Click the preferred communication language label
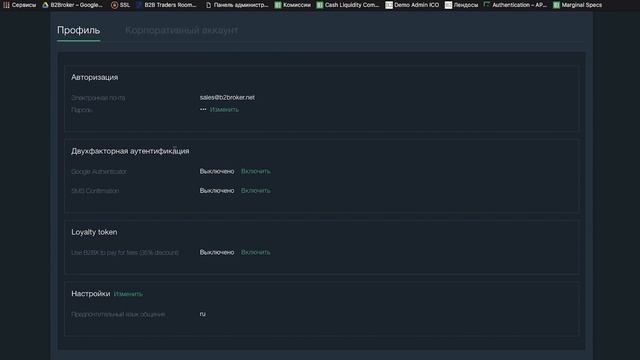The image size is (640, 360). tap(118, 315)
